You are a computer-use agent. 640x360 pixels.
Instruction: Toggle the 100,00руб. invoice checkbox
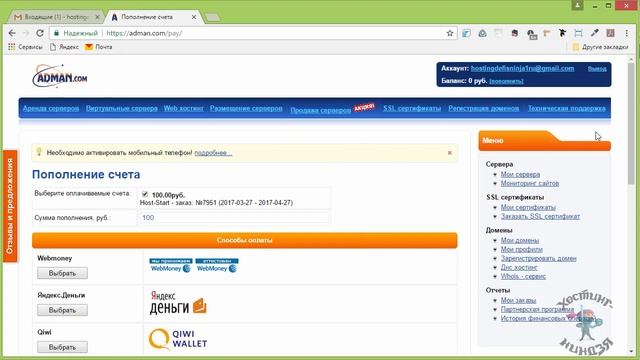(145, 194)
